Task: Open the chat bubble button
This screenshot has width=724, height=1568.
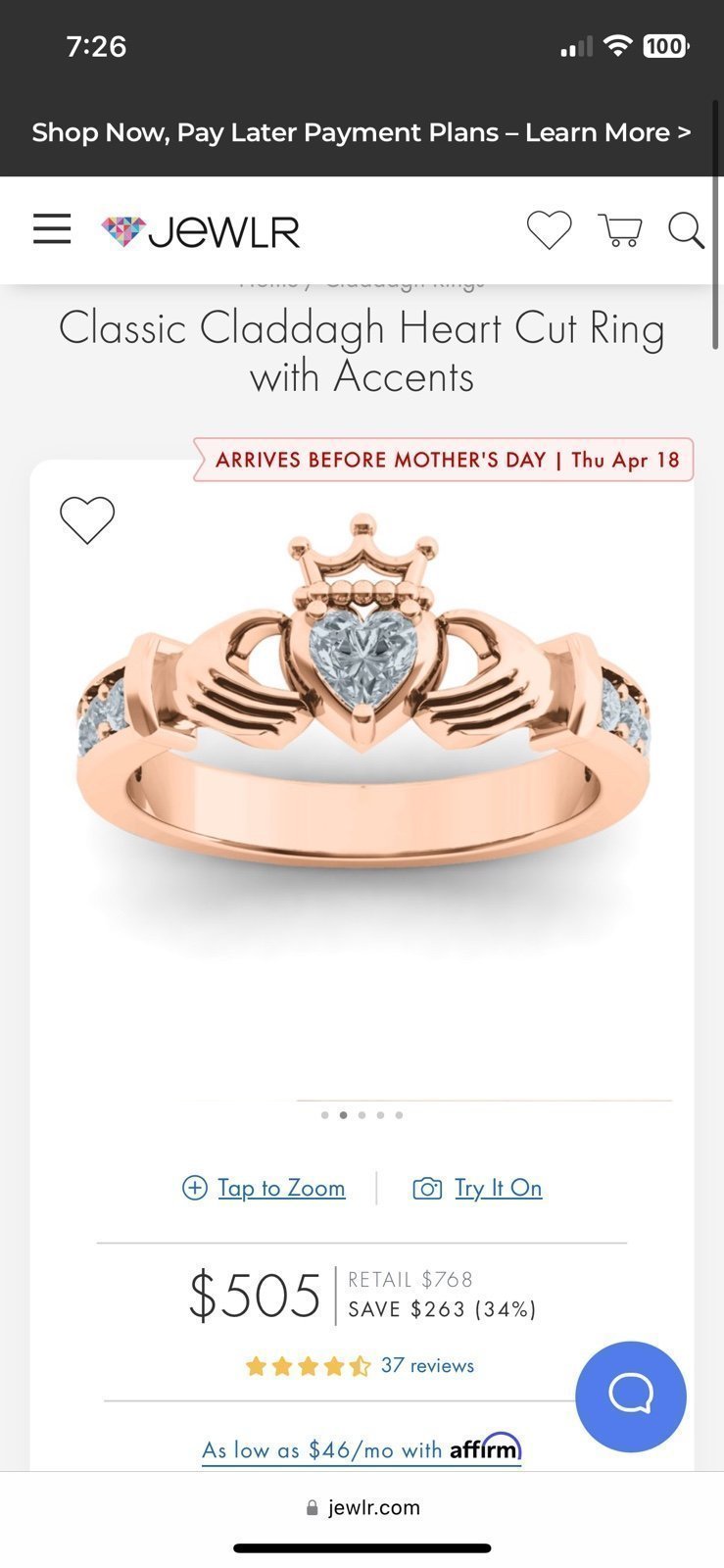Action: (x=631, y=1396)
